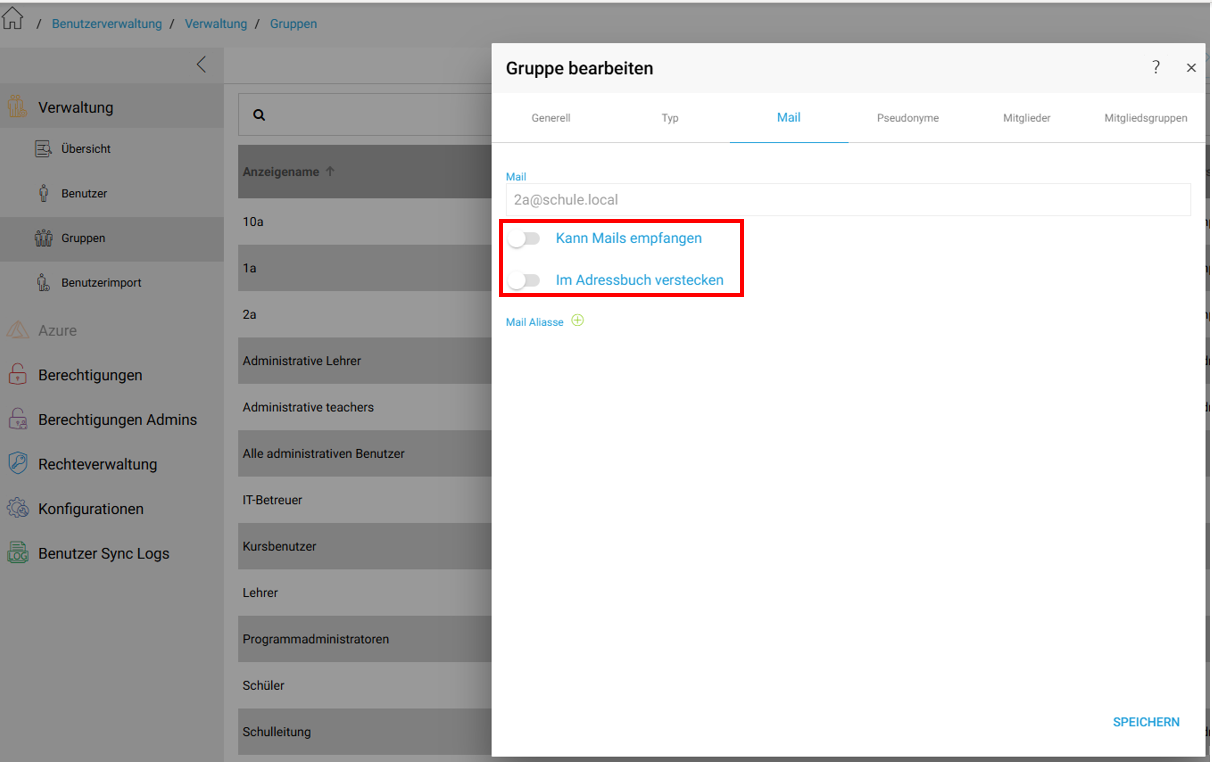Open the Konfigurationen sidebar label
Screen dimensions: 1212x762
[x=91, y=509]
